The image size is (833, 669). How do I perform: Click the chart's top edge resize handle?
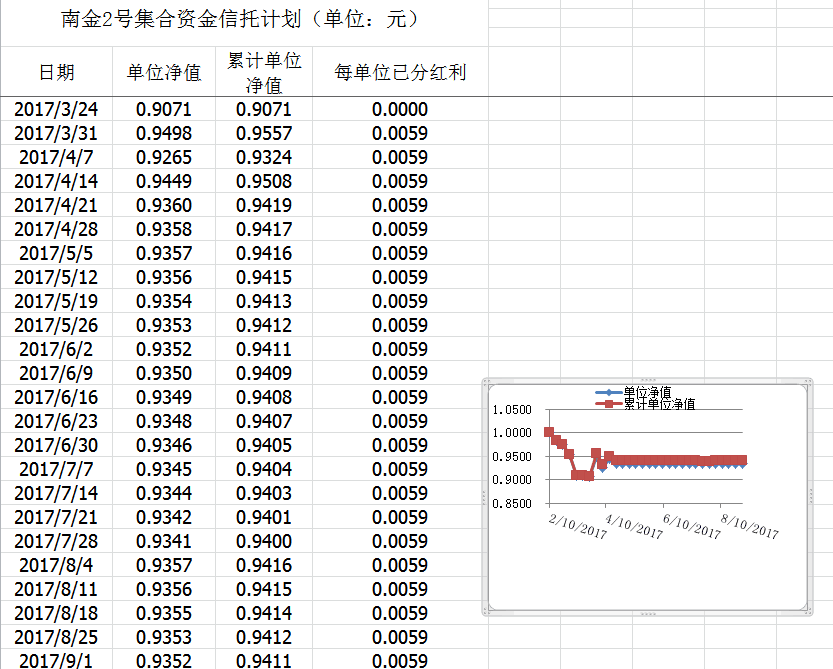[x=647, y=381]
